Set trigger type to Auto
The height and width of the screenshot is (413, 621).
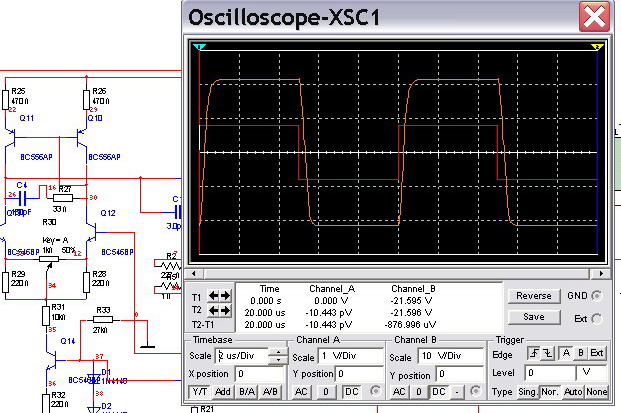click(575, 391)
